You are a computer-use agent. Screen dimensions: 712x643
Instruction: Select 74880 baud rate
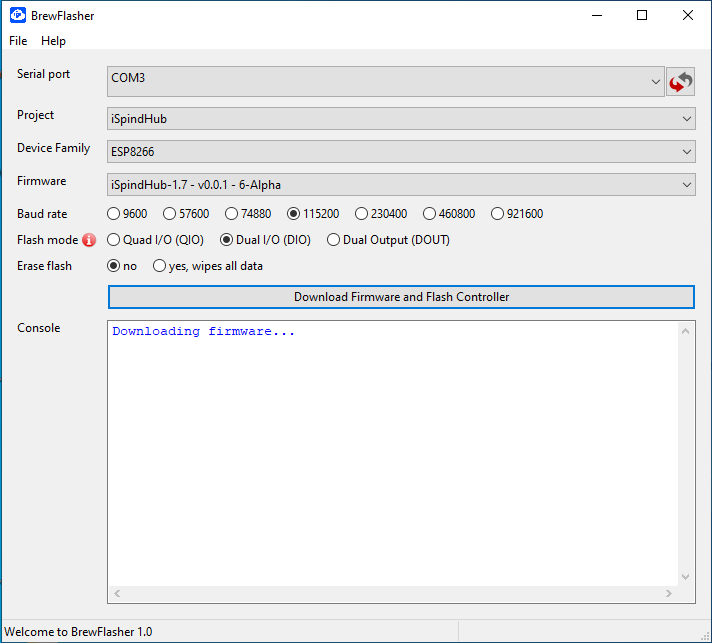click(248, 213)
